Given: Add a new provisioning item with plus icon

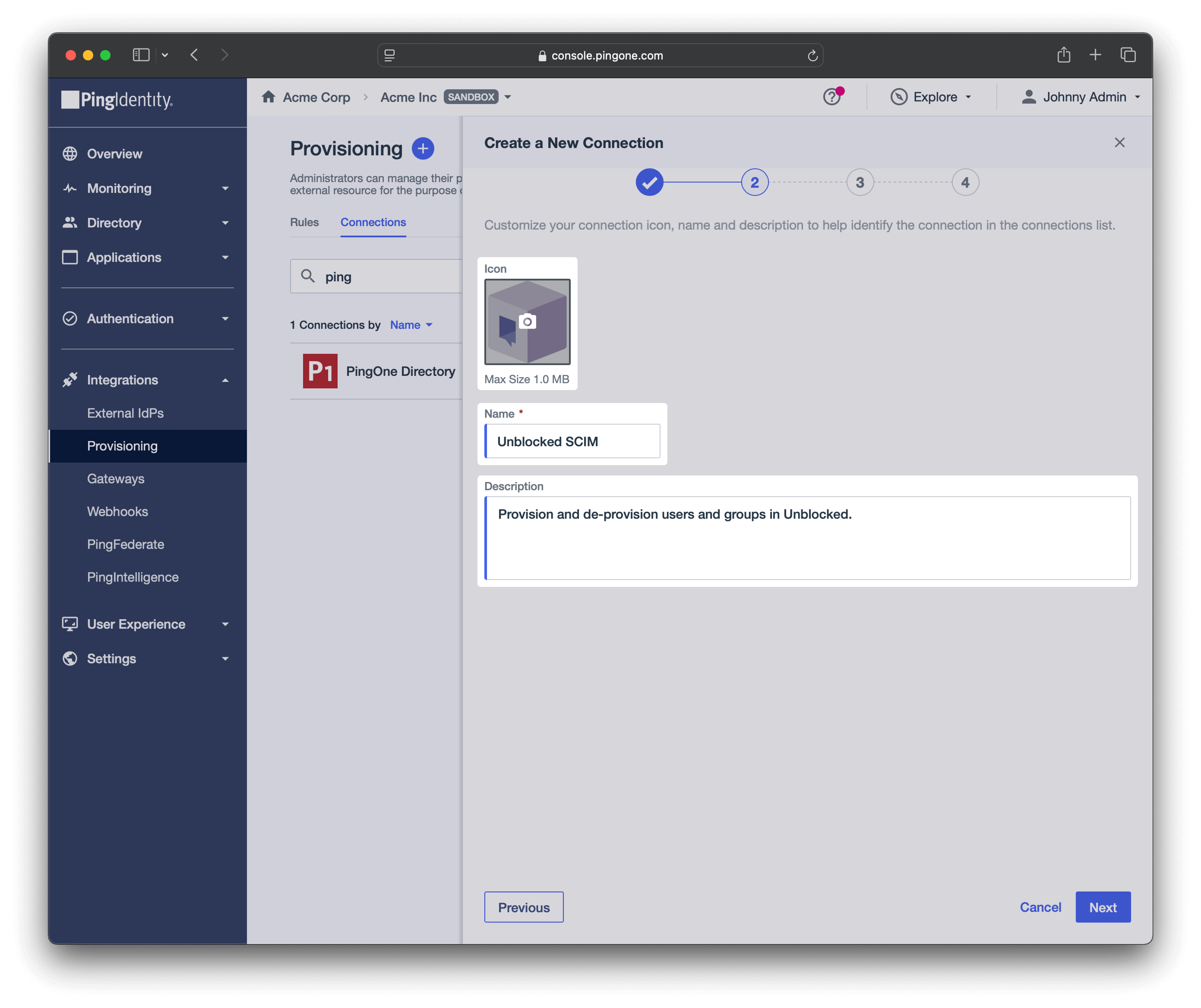Looking at the screenshot, I should [x=423, y=149].
